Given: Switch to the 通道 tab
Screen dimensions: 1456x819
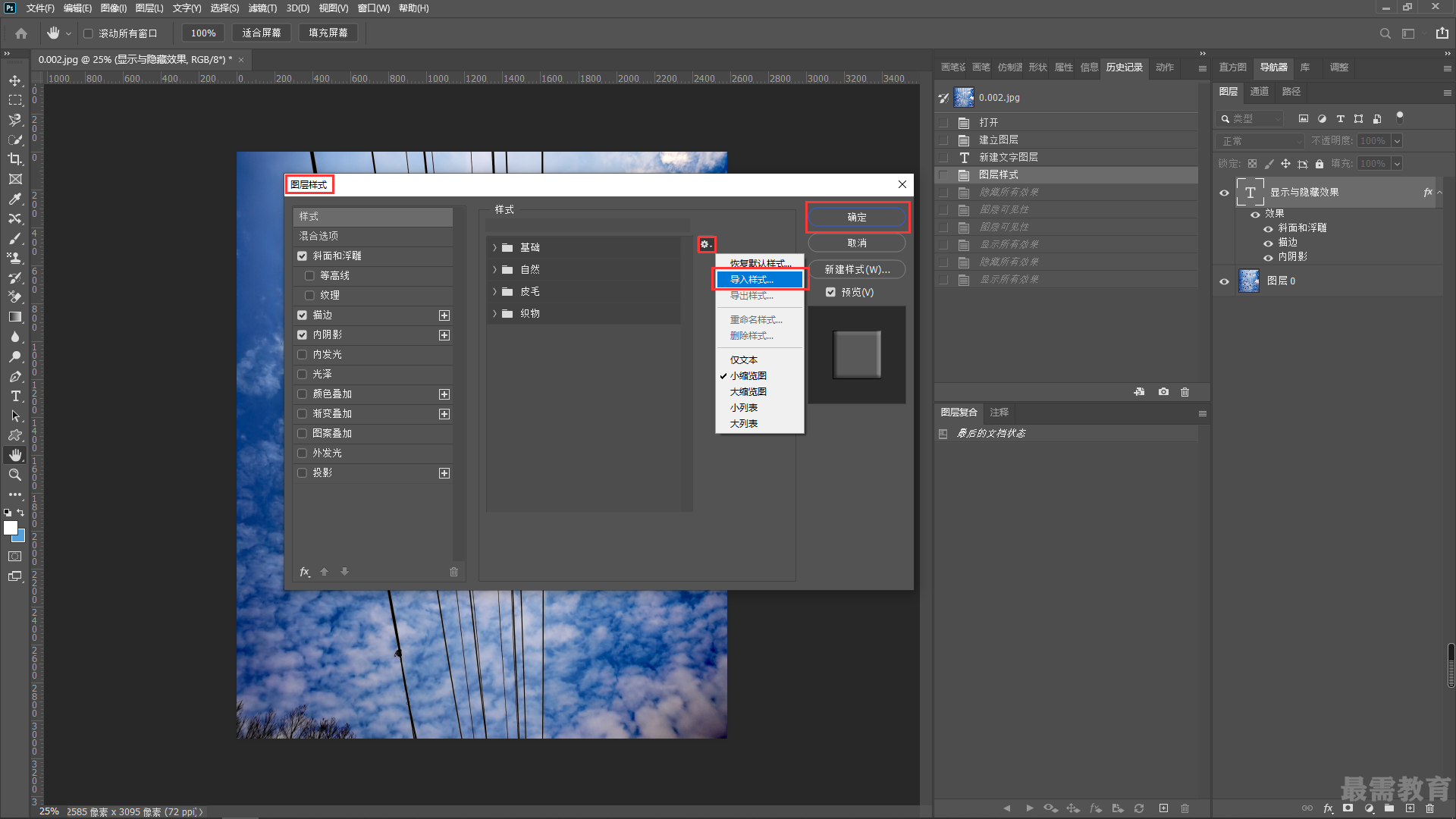Looking at the screenshot, I should point(1259,92).
